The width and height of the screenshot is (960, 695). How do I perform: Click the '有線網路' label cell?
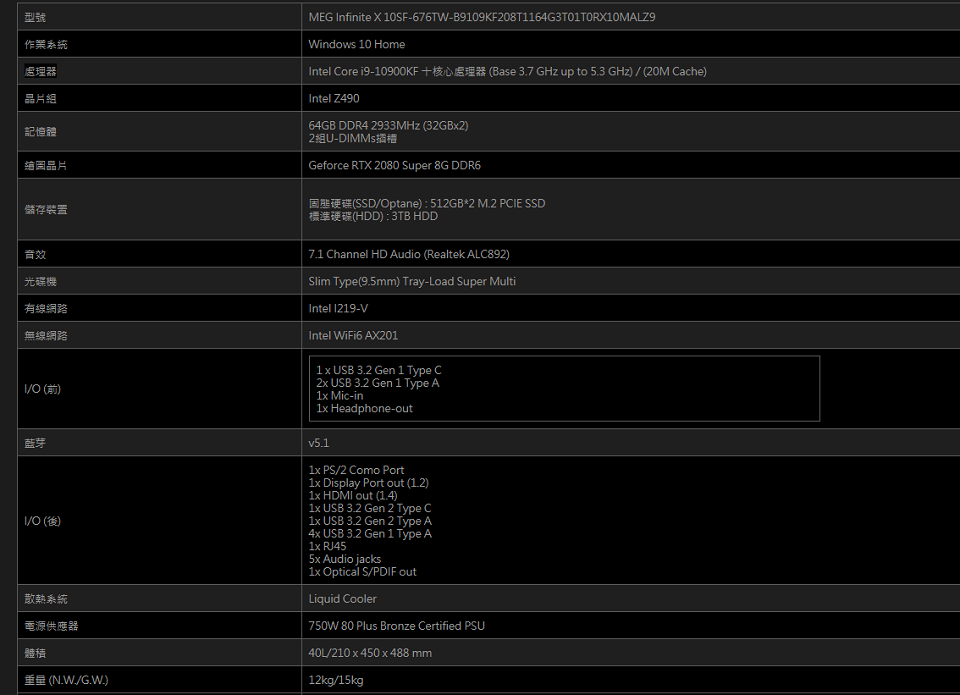(x=159, y=308)
